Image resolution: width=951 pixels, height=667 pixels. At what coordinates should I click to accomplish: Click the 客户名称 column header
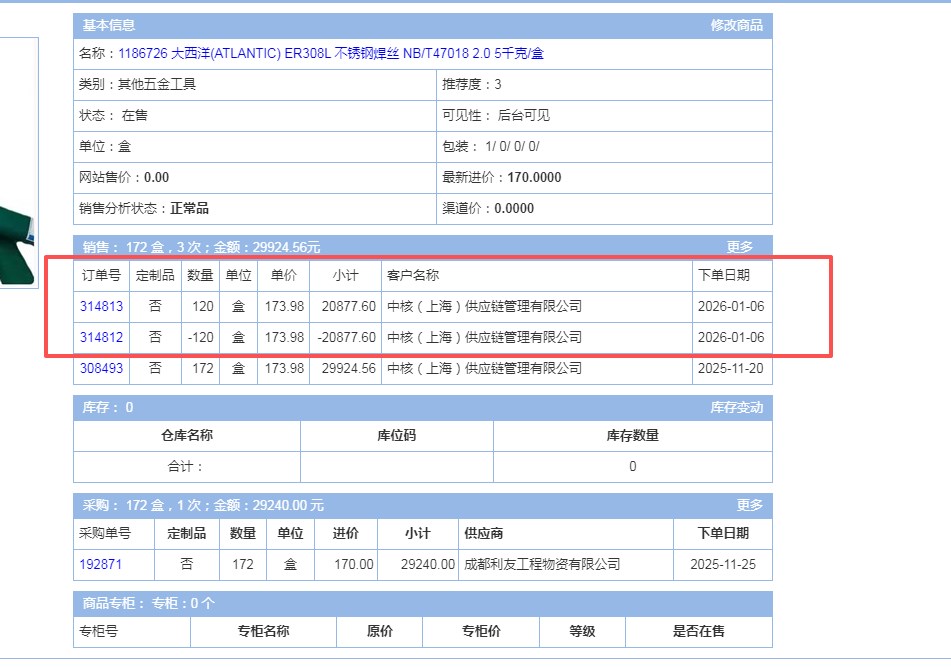(413, 275)
